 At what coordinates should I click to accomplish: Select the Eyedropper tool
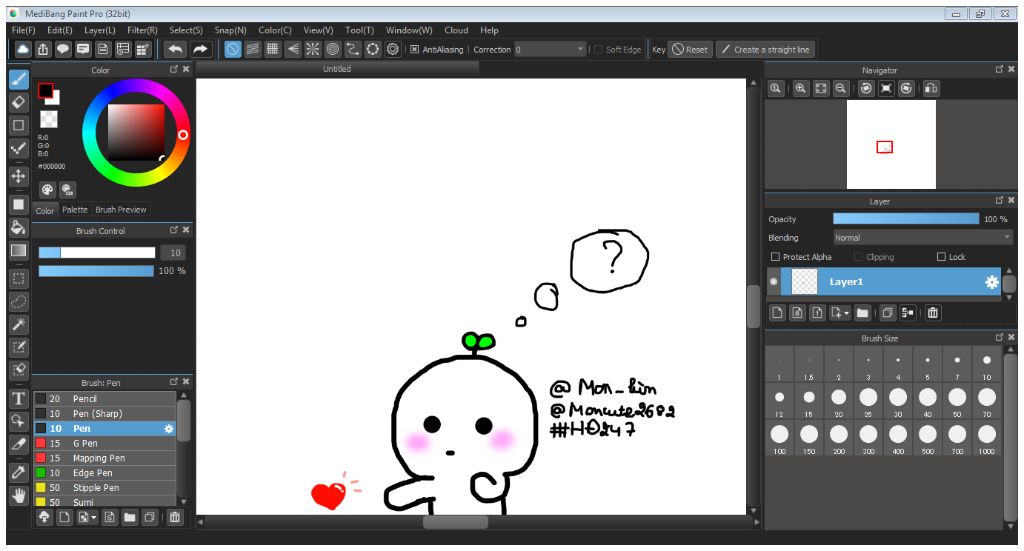tap(18, 473)
